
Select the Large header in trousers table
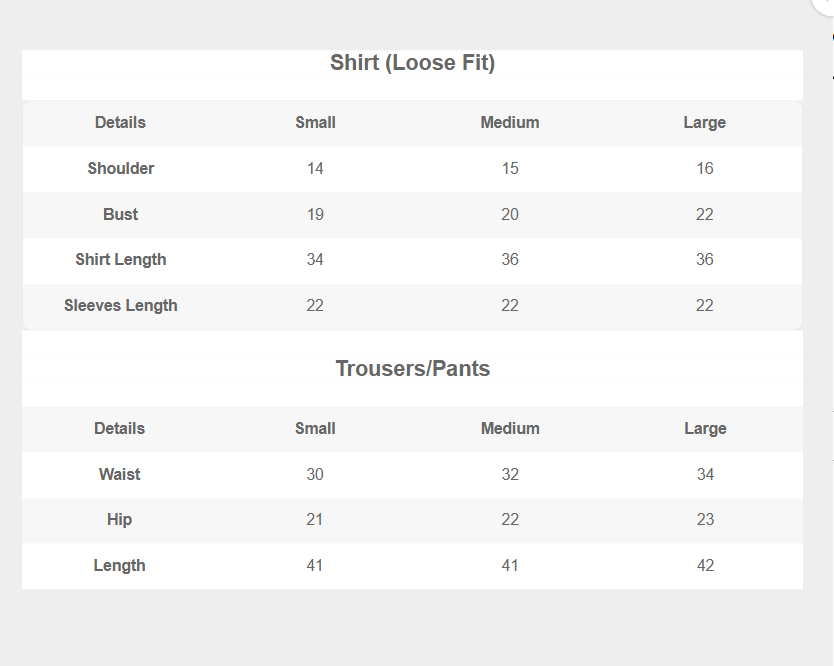705,428
